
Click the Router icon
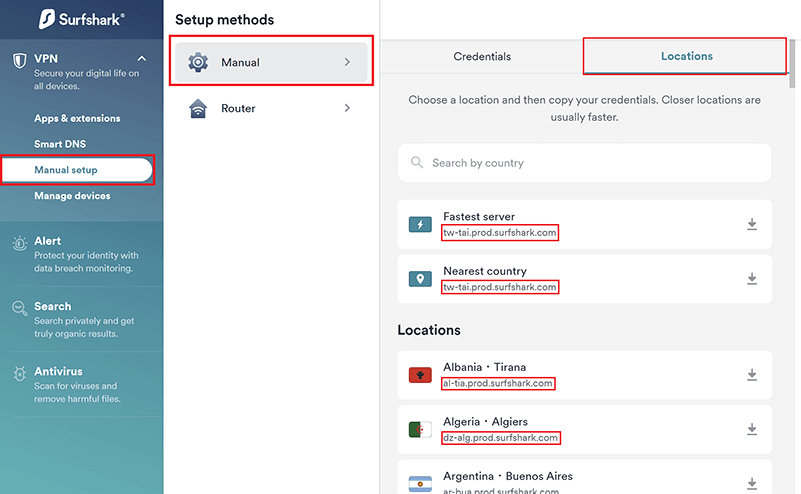click(x=198, y=108)
